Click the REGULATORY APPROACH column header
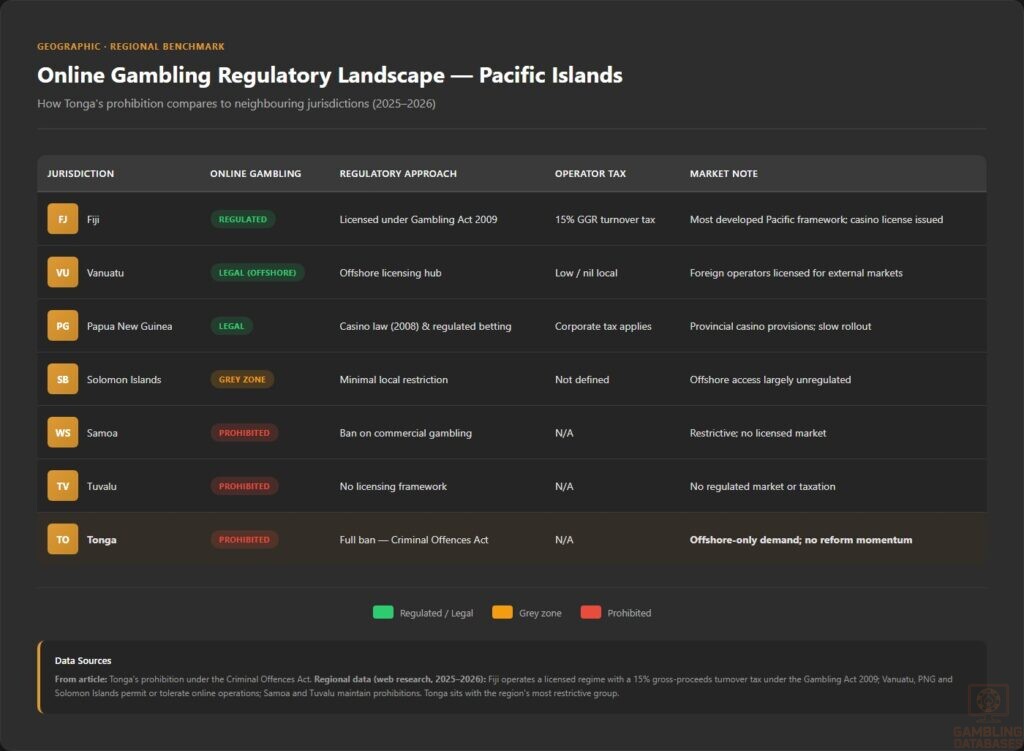Viewport: 1024px width, 751px height. point(398,174)
